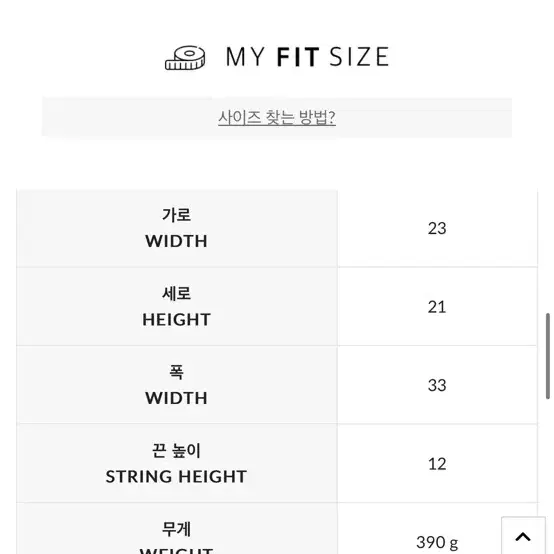Select the 가로 WIDTH label cell
554x554 pixels.
coord(177,228)
